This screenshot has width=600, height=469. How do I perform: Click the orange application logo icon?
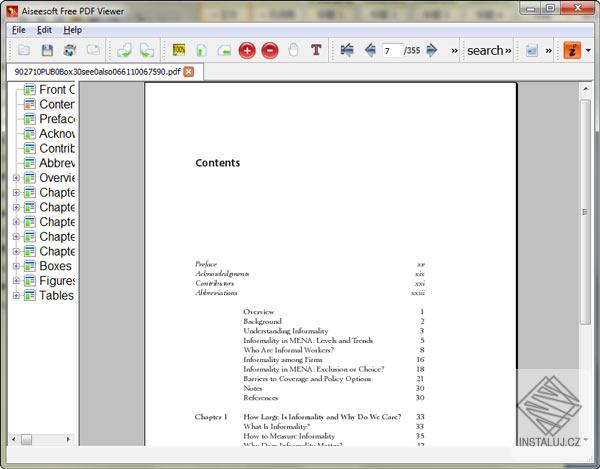[572, 50]
